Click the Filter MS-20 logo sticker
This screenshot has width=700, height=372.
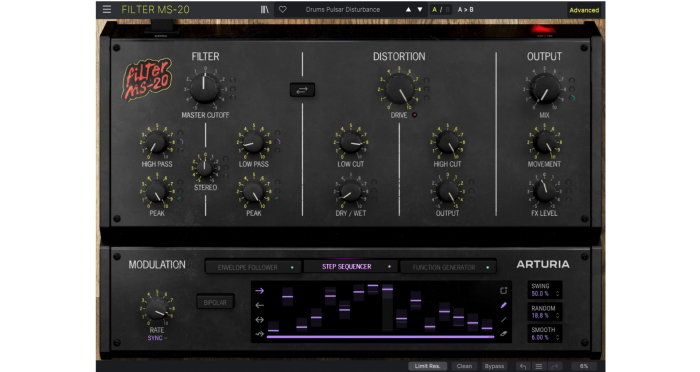tap(147, 79)
